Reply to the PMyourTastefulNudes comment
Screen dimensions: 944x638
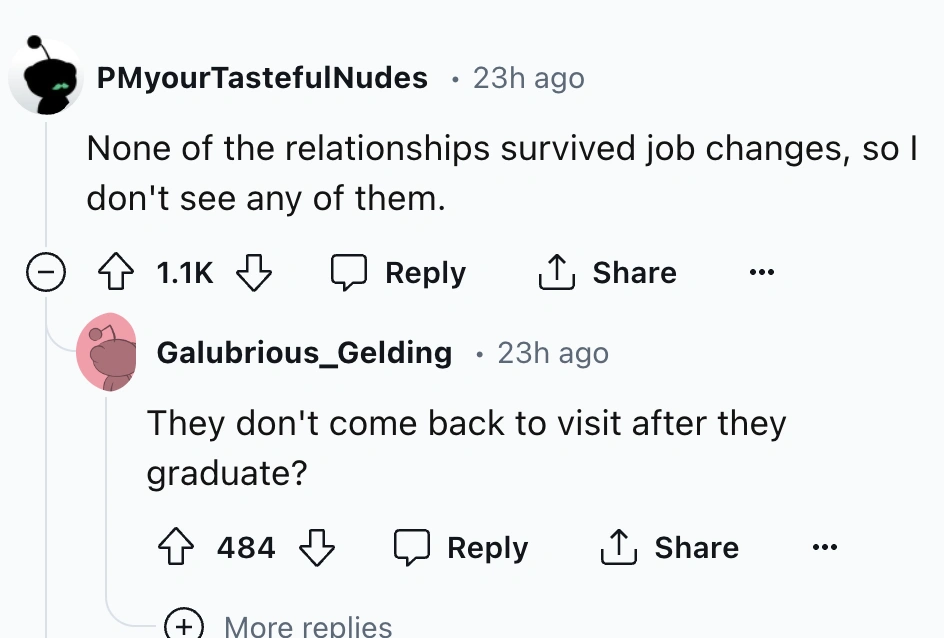pyautogui.click(x=399, y=273)
